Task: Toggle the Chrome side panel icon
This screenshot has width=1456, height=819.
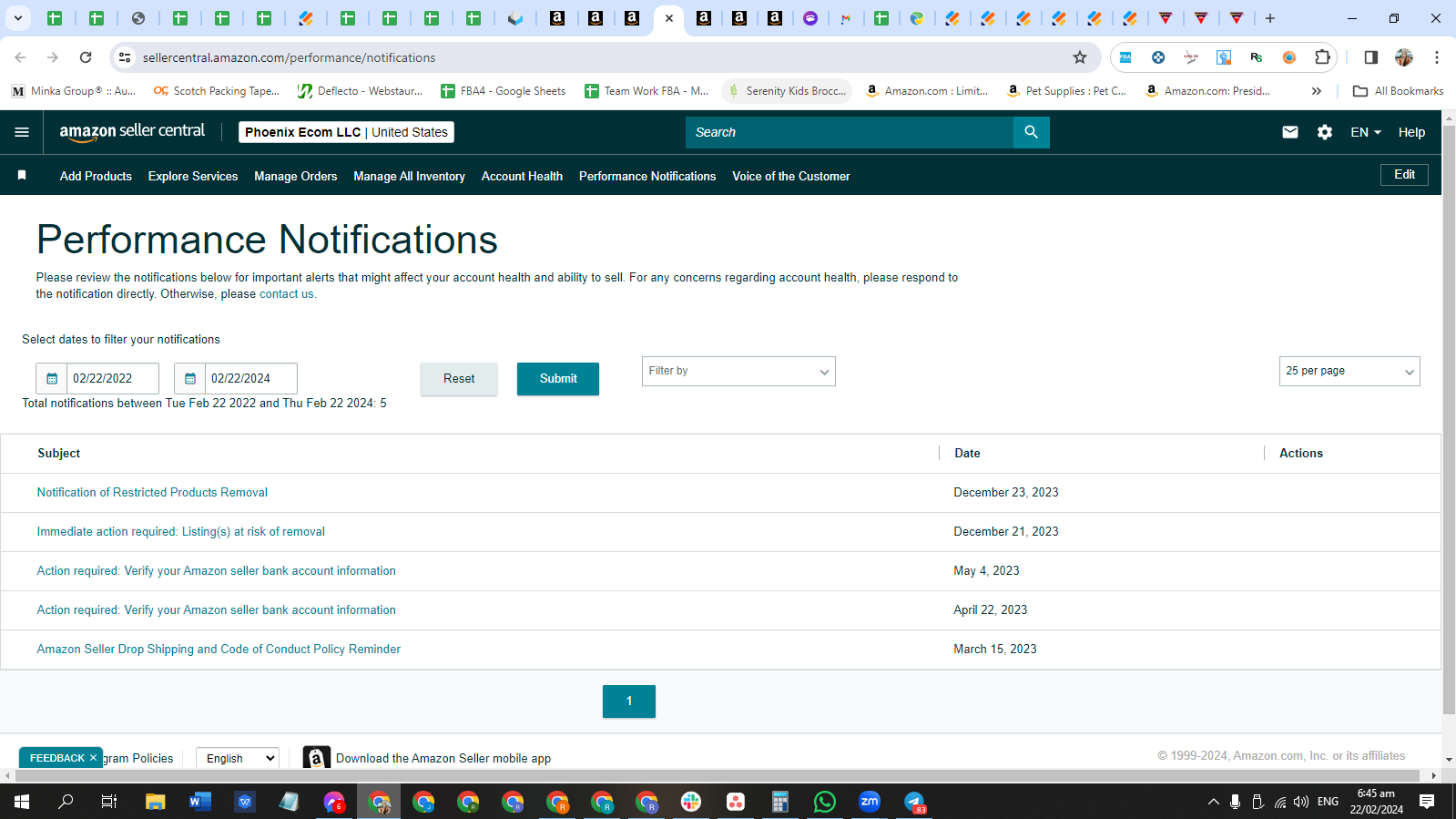Action: click(x=1370, y=57)
